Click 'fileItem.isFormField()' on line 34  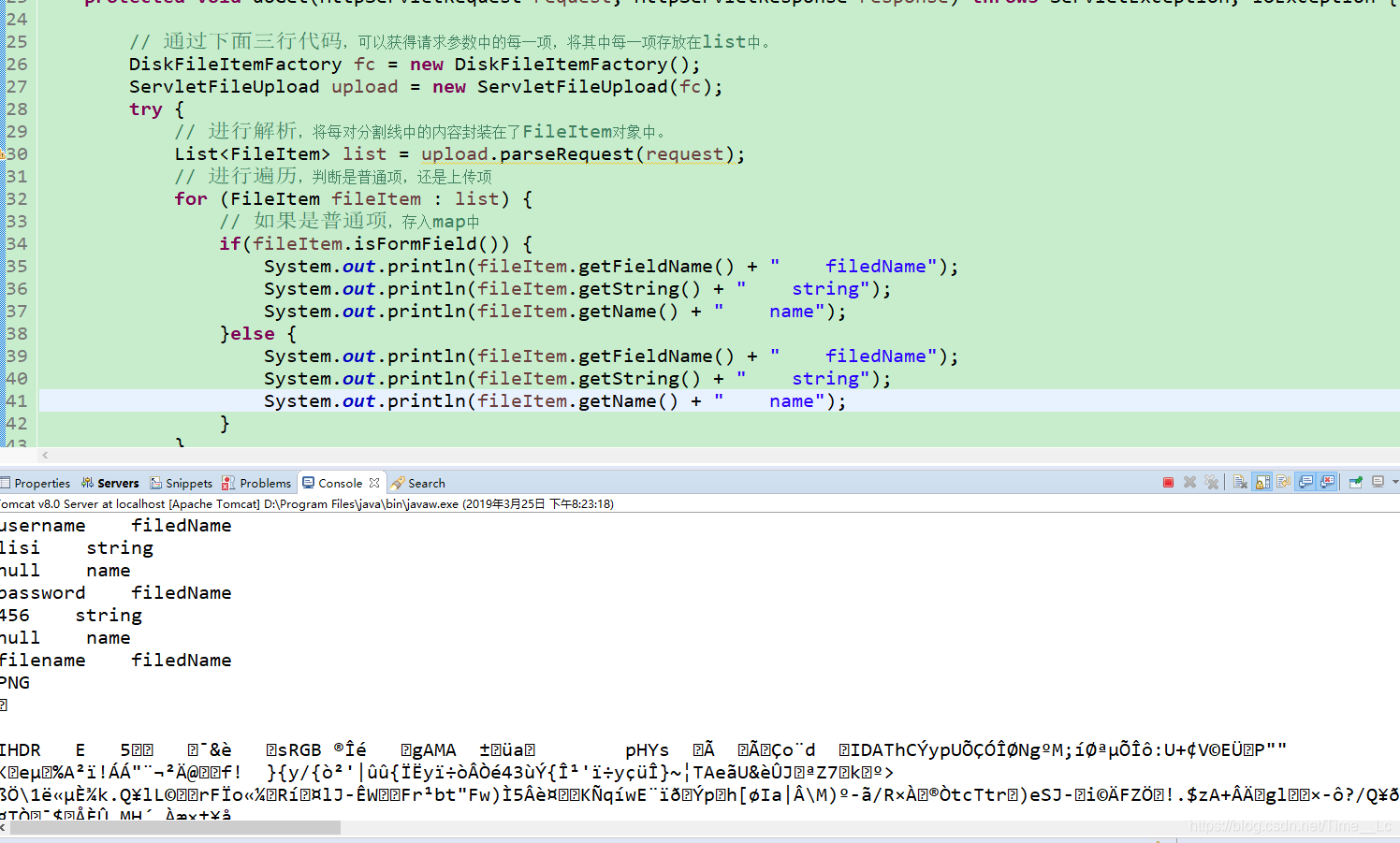(x=381, y=244)
